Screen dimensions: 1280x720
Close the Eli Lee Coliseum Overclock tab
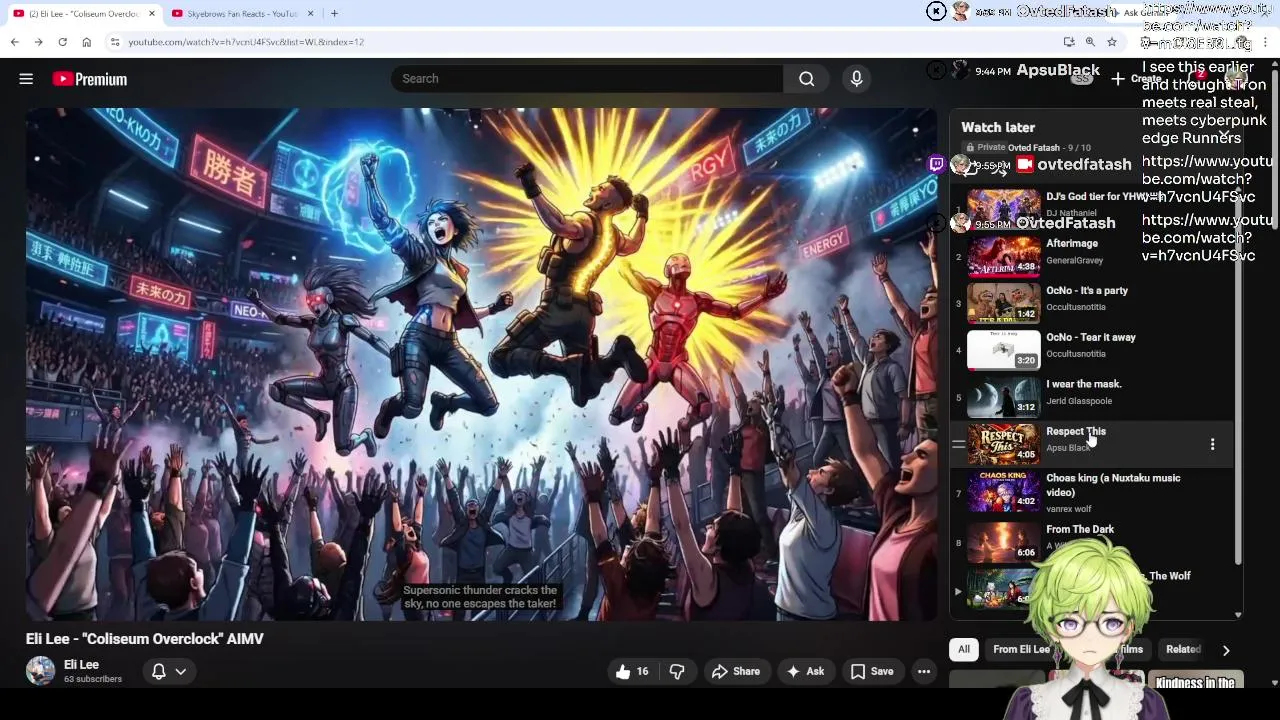click(152, 13)
